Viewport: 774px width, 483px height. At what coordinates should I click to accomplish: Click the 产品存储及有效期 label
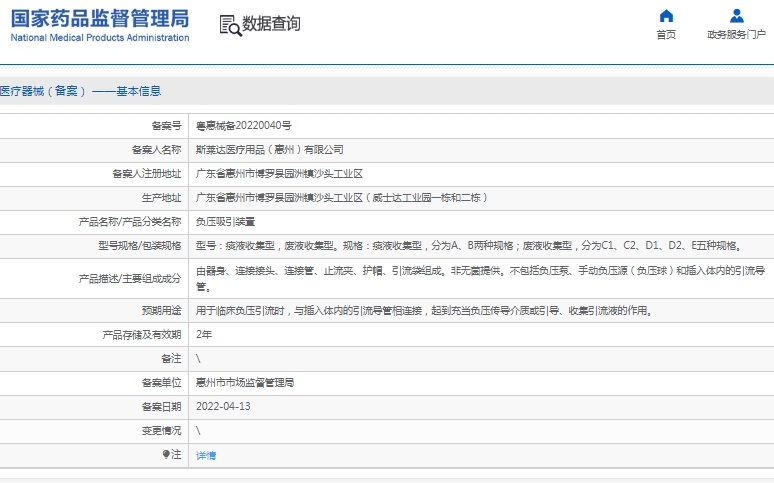pos(142,334)
